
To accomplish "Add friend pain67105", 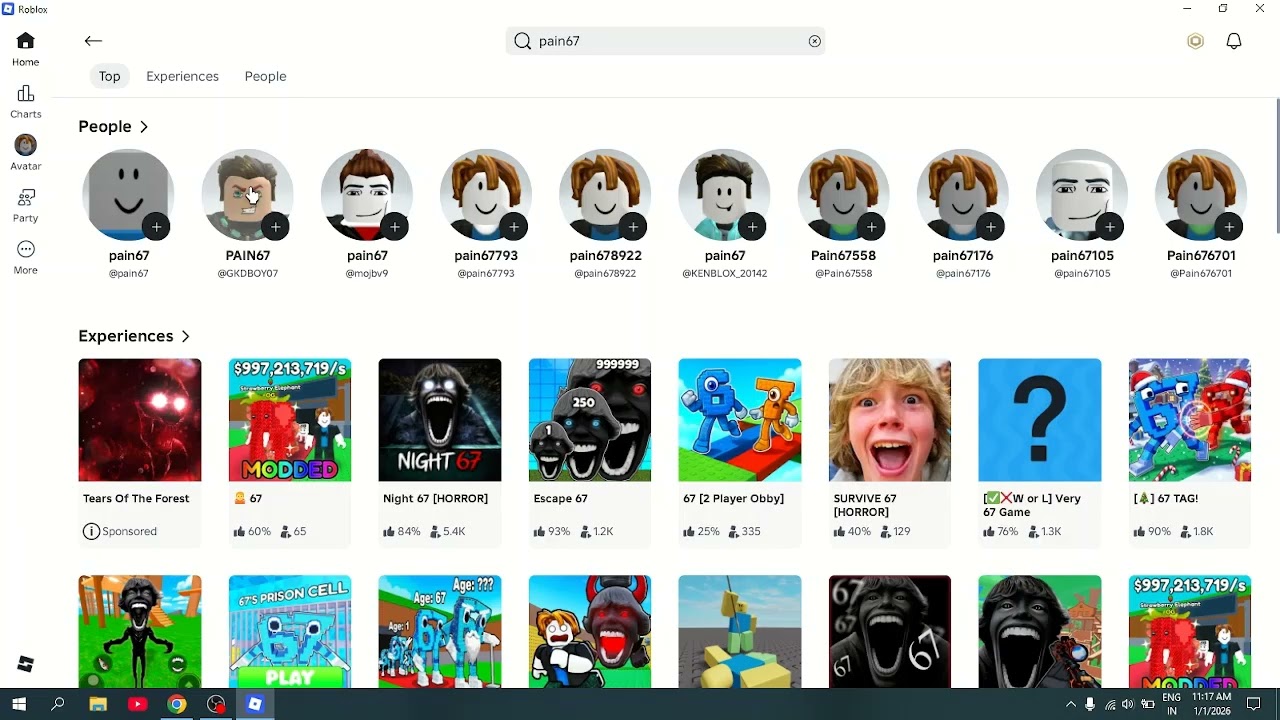I will tap(1109, 227).
